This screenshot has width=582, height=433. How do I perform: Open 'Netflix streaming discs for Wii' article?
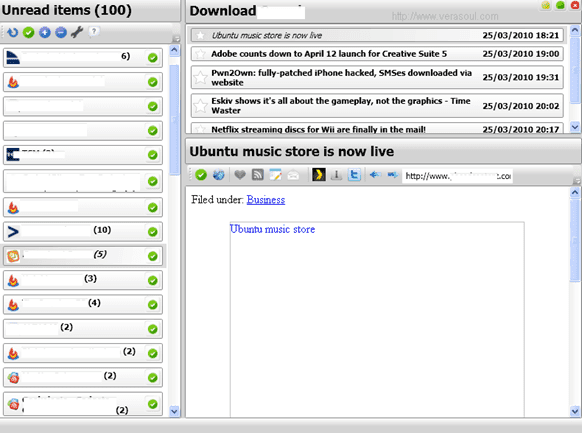tap(377, 128)
